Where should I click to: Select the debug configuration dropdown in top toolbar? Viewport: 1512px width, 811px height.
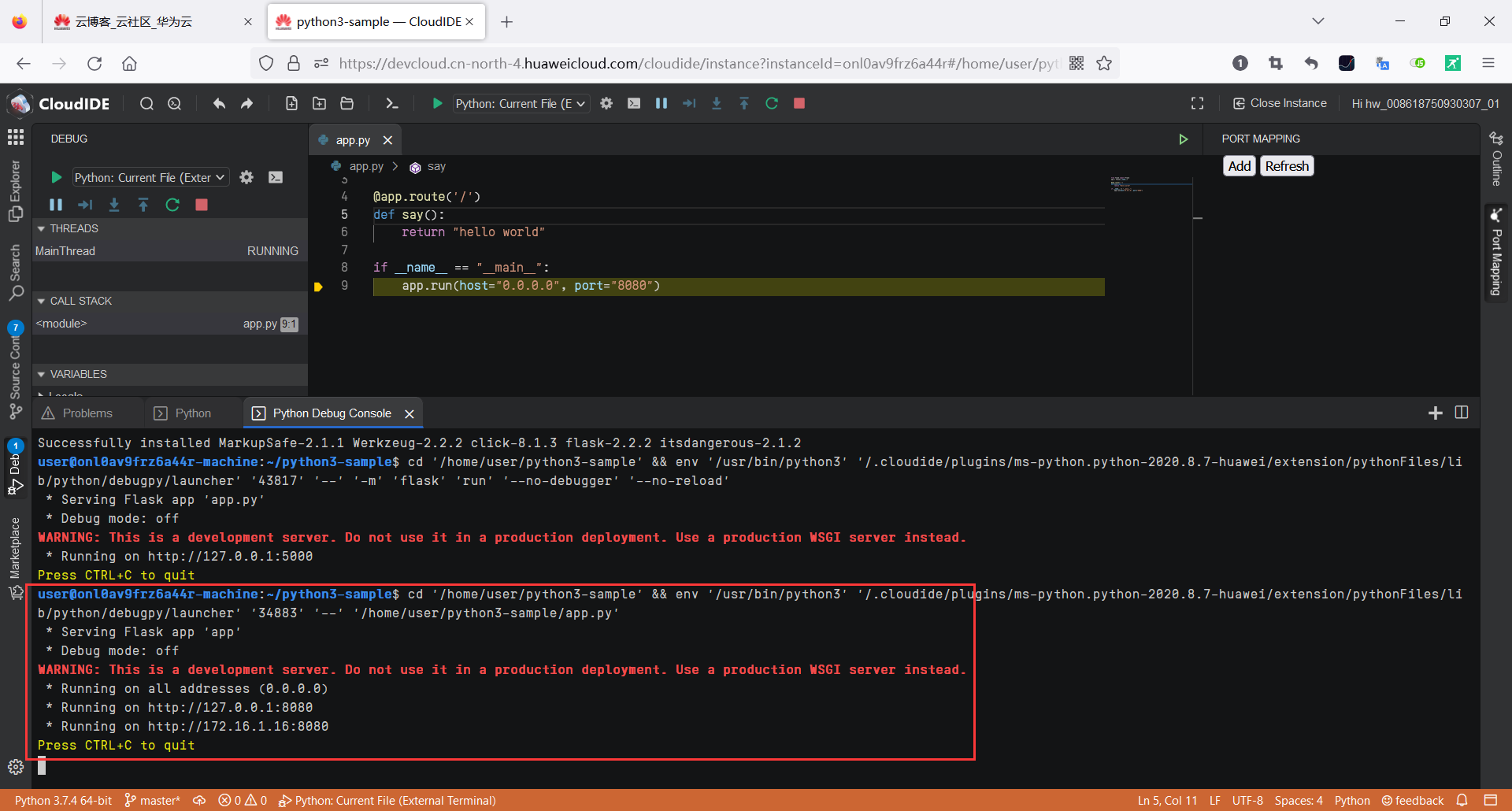pos(521,103)
